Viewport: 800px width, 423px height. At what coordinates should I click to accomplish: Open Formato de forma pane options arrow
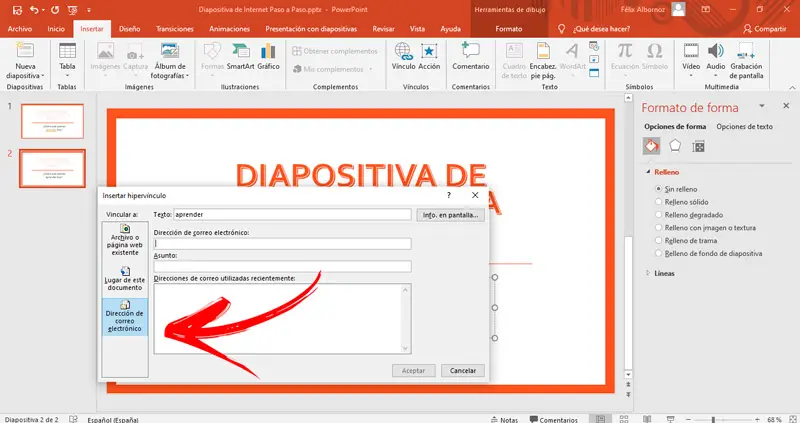pyautogui.click(x=762, y=106)
